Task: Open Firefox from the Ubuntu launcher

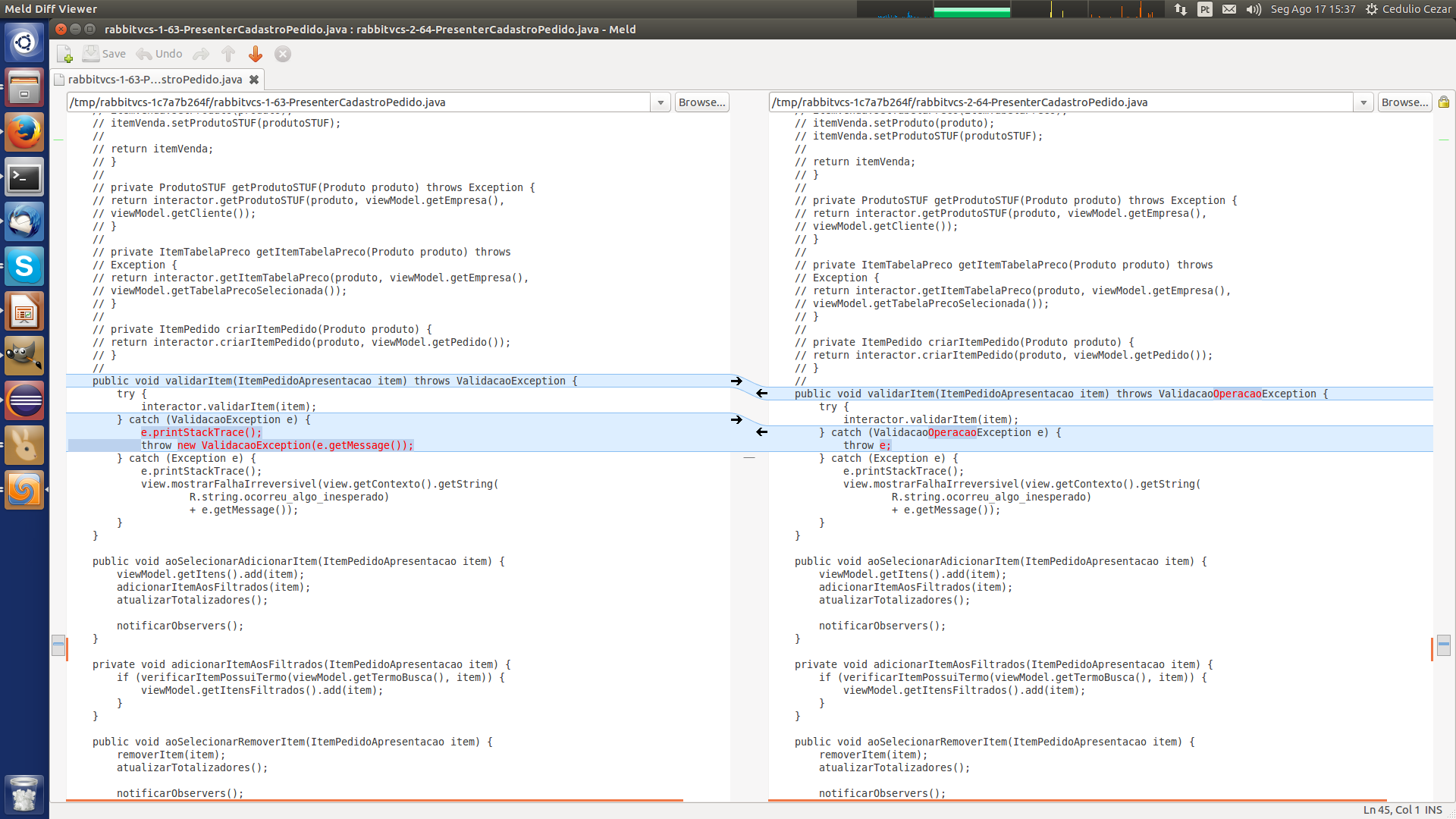Action: pyautogui.click(x=24, y=133)
